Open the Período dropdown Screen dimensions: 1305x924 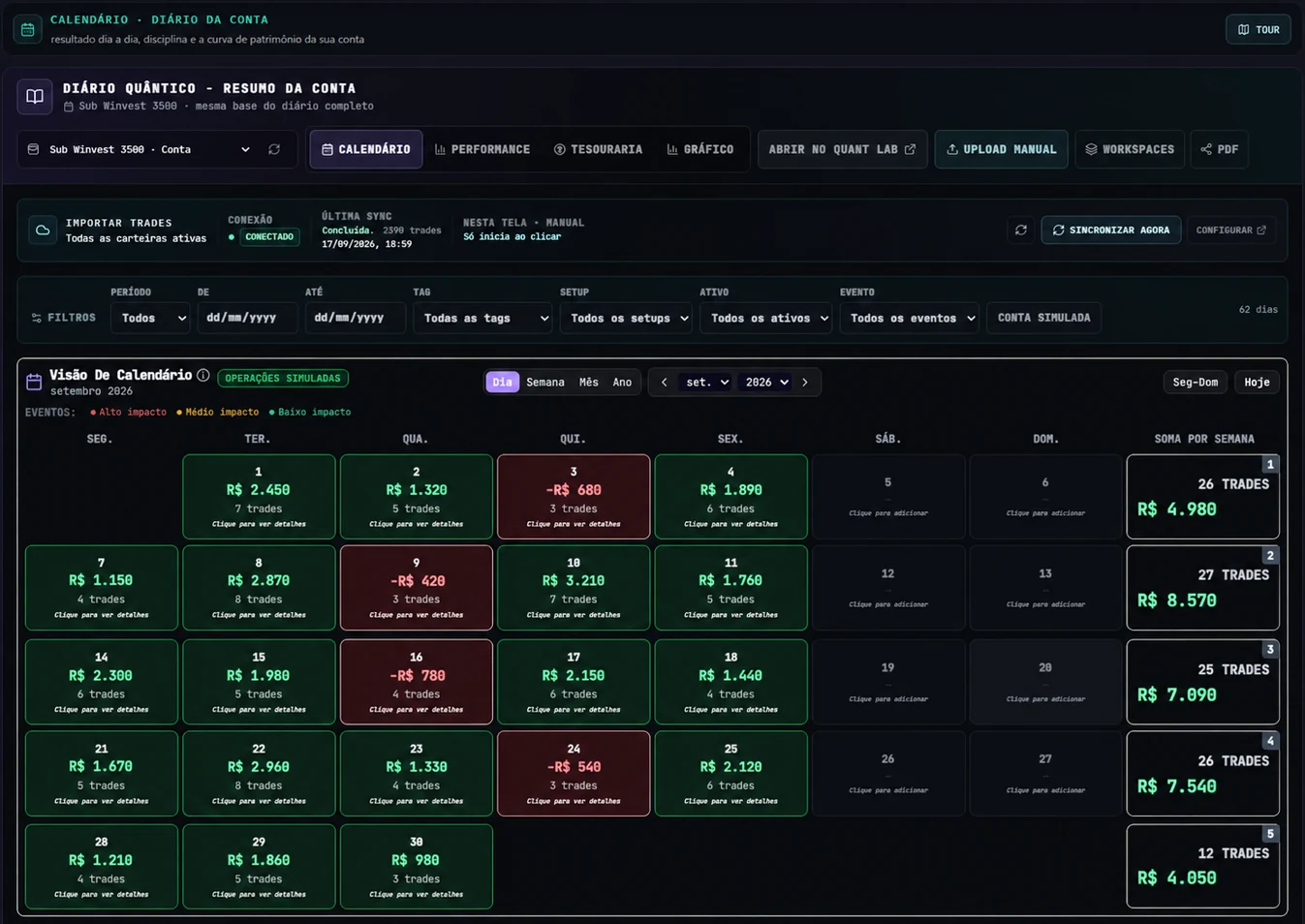(149, 318)
